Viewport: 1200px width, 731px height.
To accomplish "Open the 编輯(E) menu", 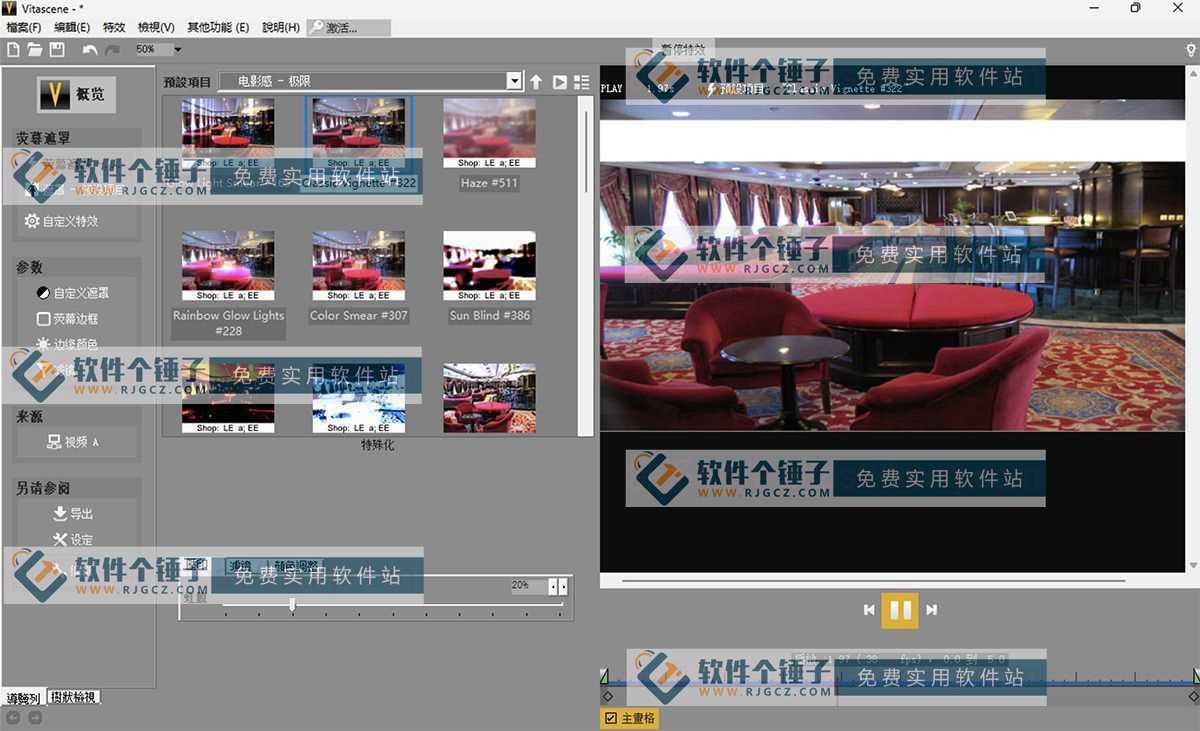I will (x=71, y=28).
